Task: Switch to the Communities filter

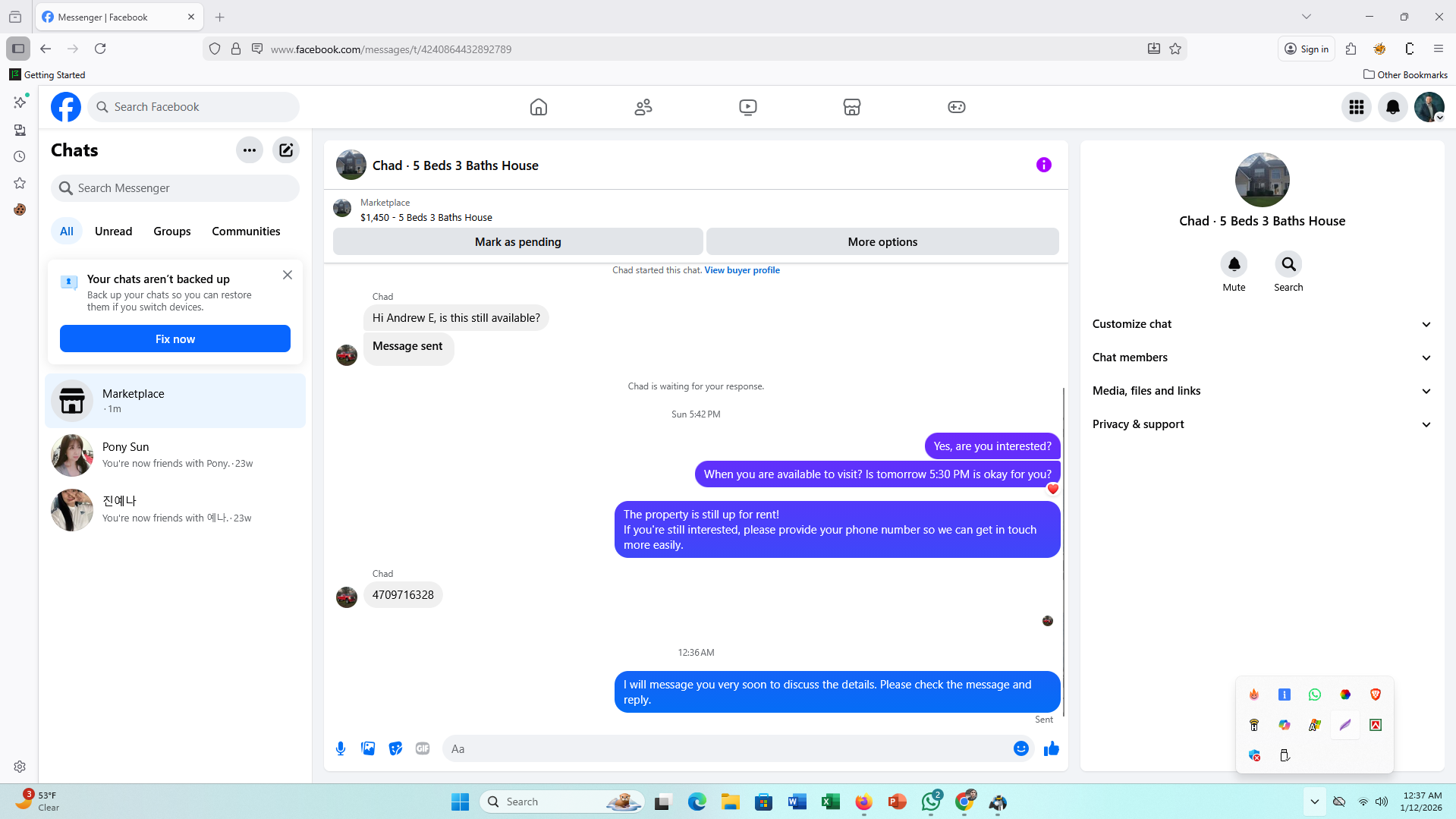Action: (x=246, y=232)
